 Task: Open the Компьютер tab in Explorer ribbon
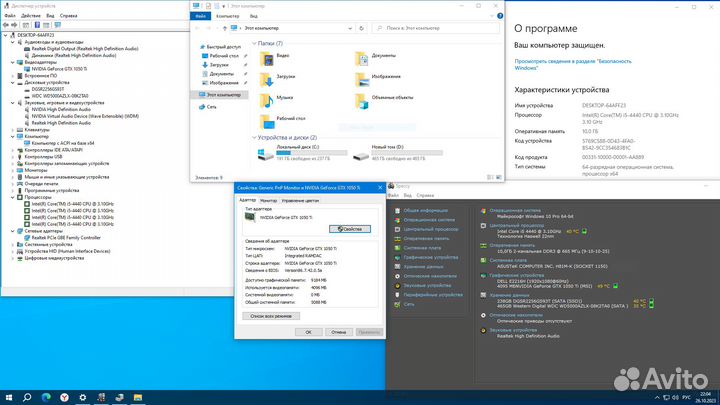click(x=228, y=16)
